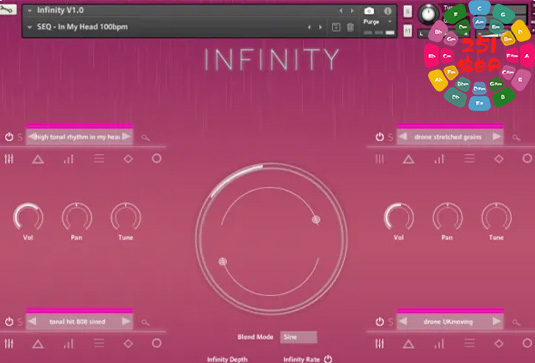This screenshot has width=535, height=363.
Task: Solo the drone stretched grains layer
Action: coord(390,137)
